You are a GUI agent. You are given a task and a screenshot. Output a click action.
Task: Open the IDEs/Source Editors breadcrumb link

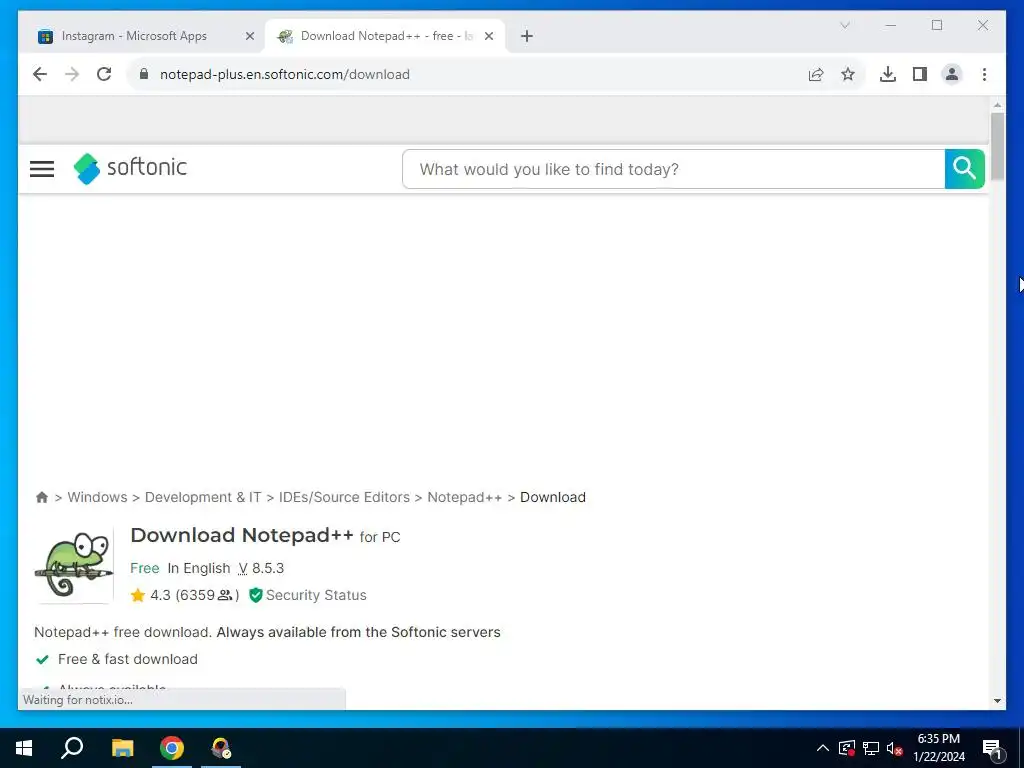point(344,498)
